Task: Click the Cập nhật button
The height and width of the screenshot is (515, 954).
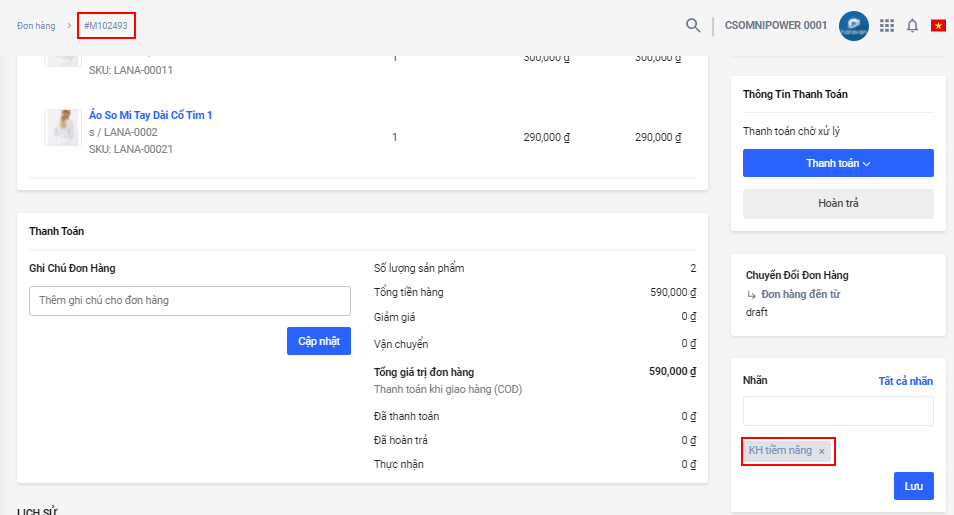Action: [319, 341]
